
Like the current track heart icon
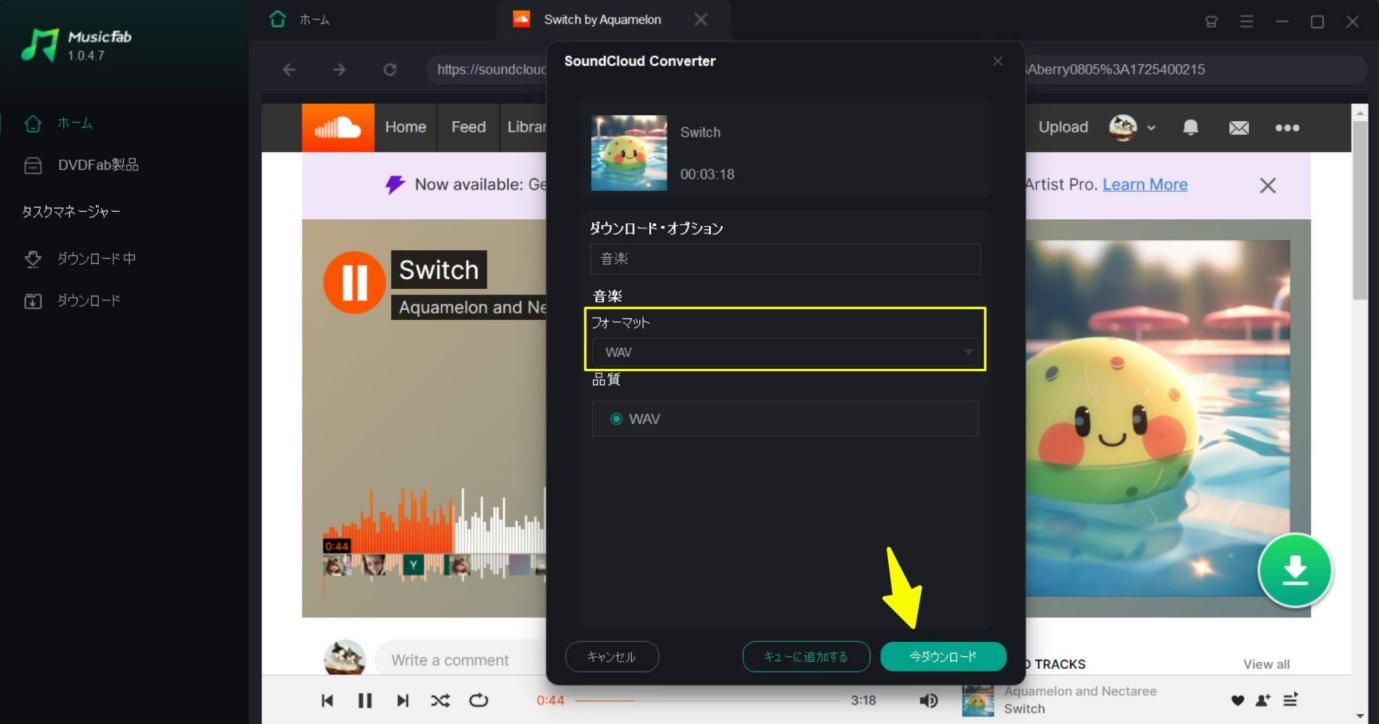1237,700
